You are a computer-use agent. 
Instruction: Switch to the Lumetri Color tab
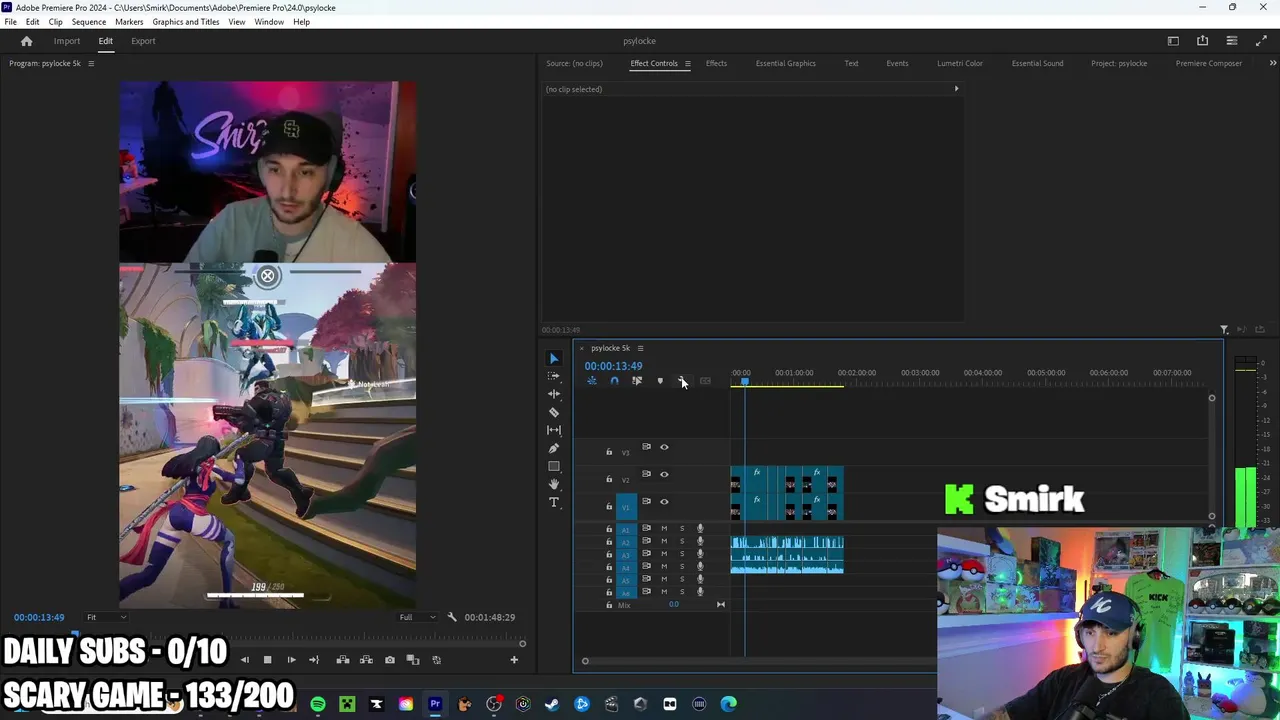click(960, 63)
